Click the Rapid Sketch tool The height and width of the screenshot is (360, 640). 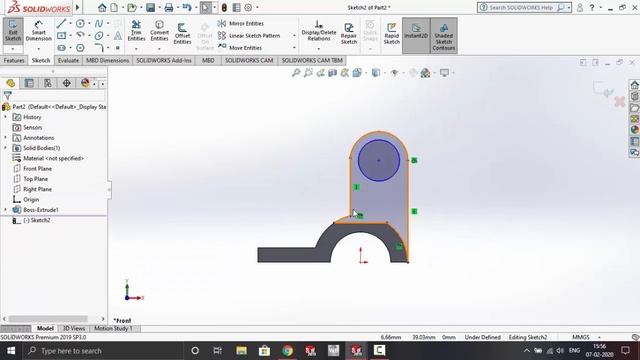click(391, 33)
